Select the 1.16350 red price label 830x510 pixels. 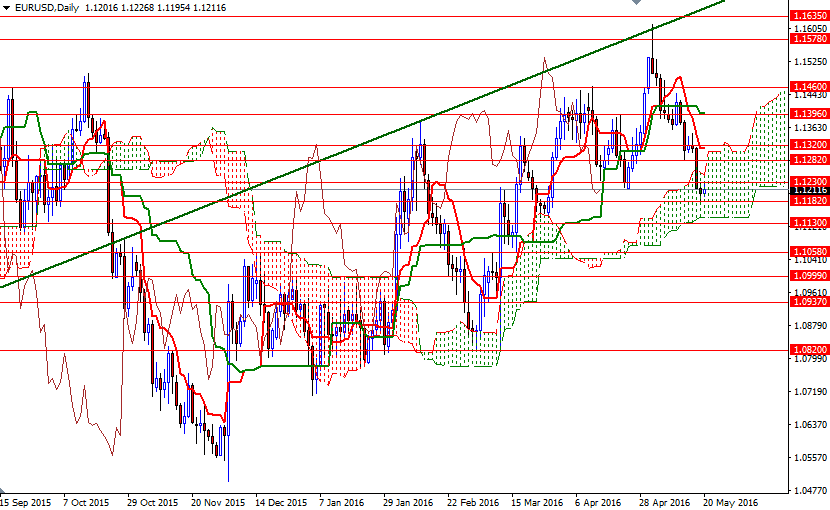(808, 17)
